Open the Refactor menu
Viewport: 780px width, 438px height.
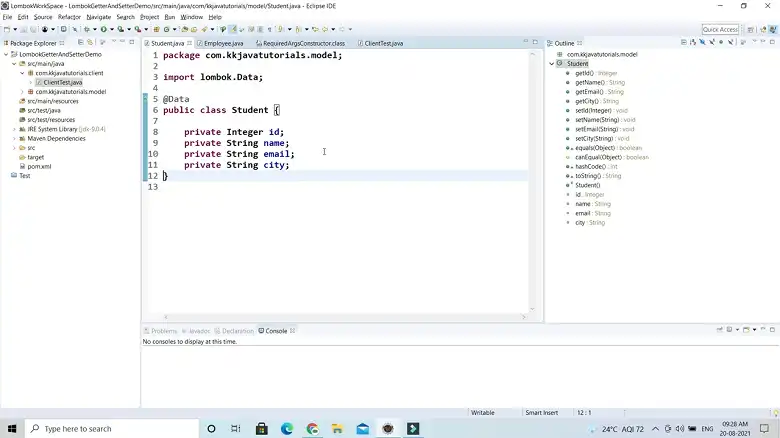coord(69,17)
